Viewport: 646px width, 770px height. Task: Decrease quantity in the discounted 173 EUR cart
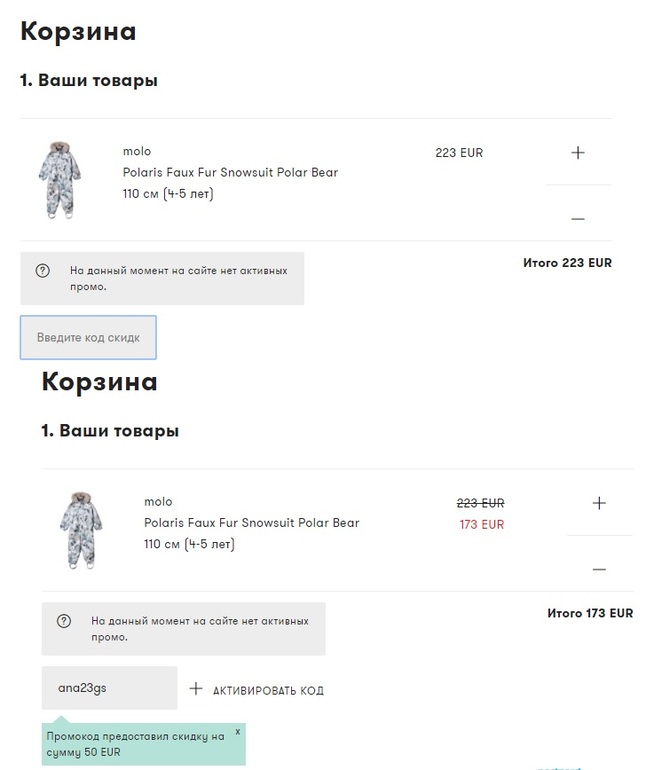point(599,568)
